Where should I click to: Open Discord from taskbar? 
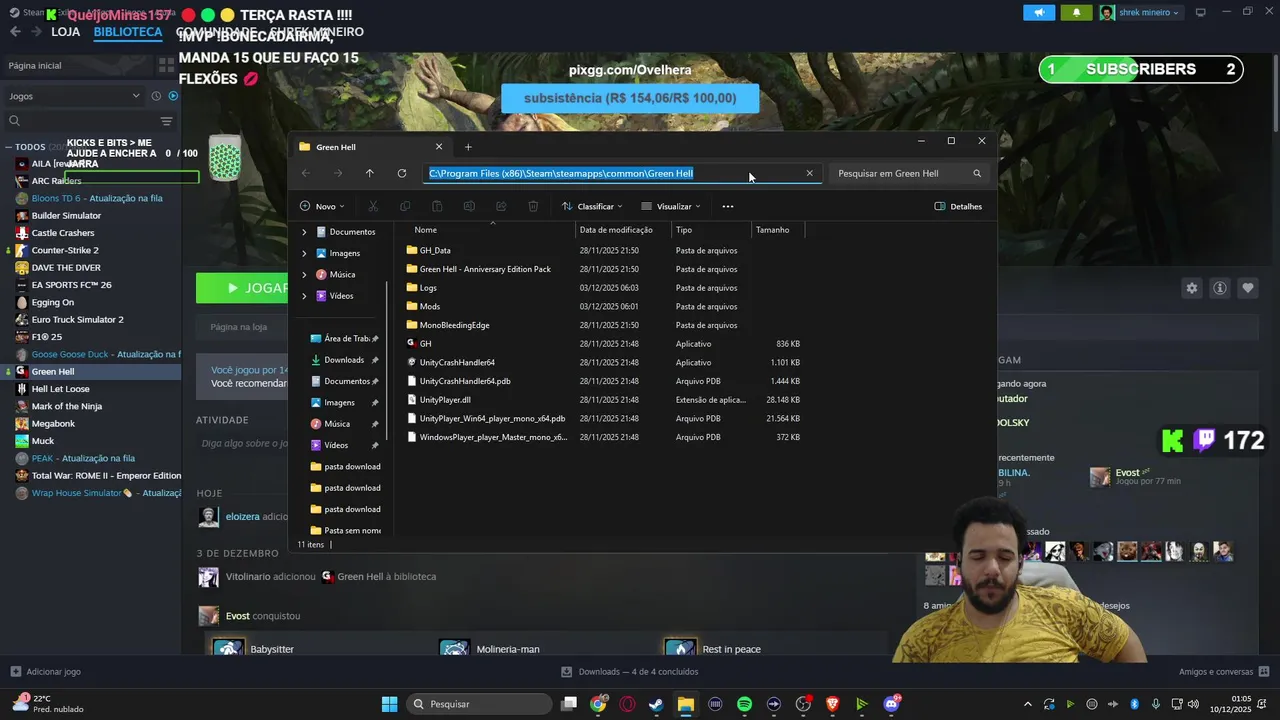[x=891, y=704]
